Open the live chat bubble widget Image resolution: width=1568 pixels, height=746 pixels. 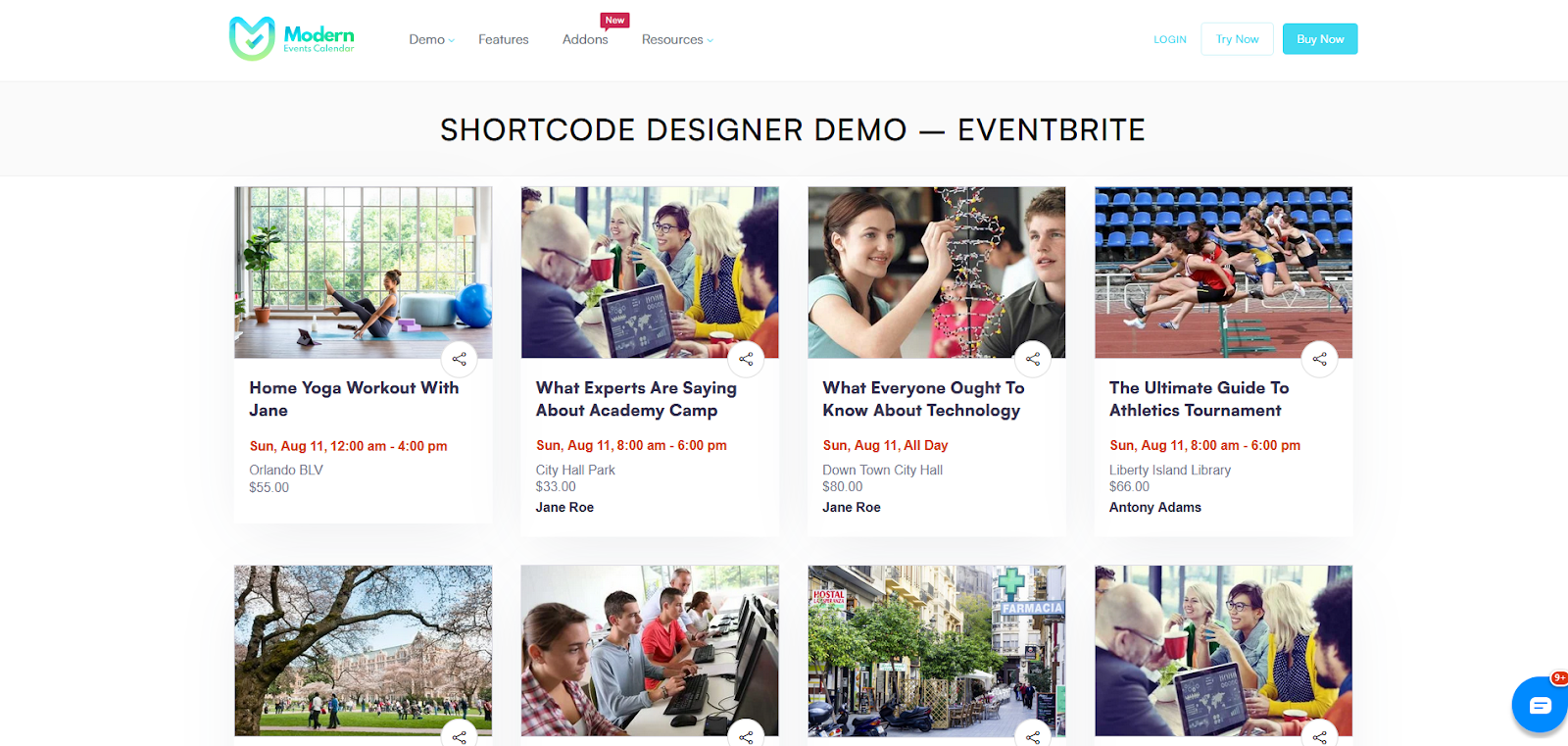tap(1541, 705)
